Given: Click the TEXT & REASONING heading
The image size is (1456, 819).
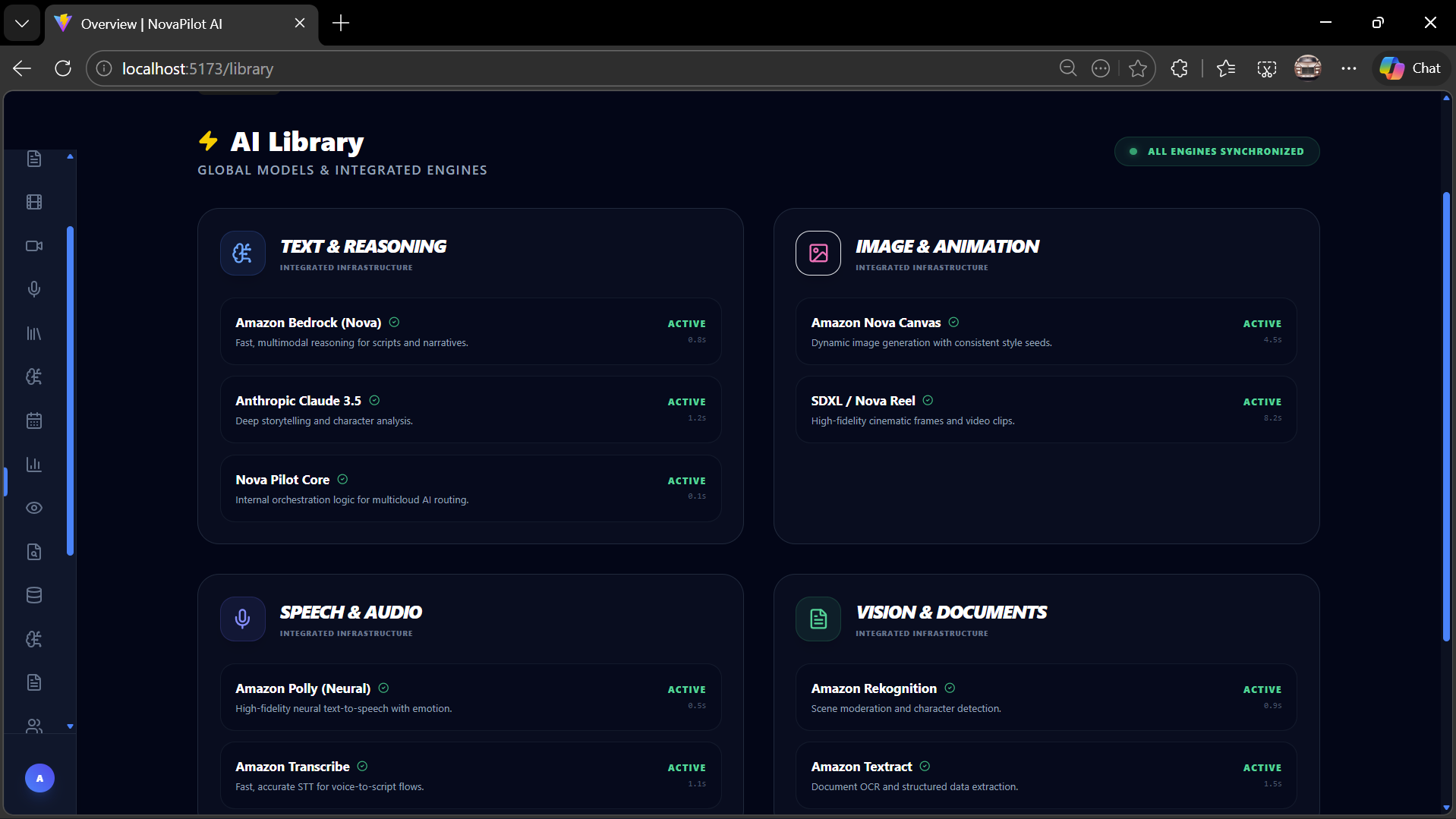Looking at the screenshot, I should point(364,247).
